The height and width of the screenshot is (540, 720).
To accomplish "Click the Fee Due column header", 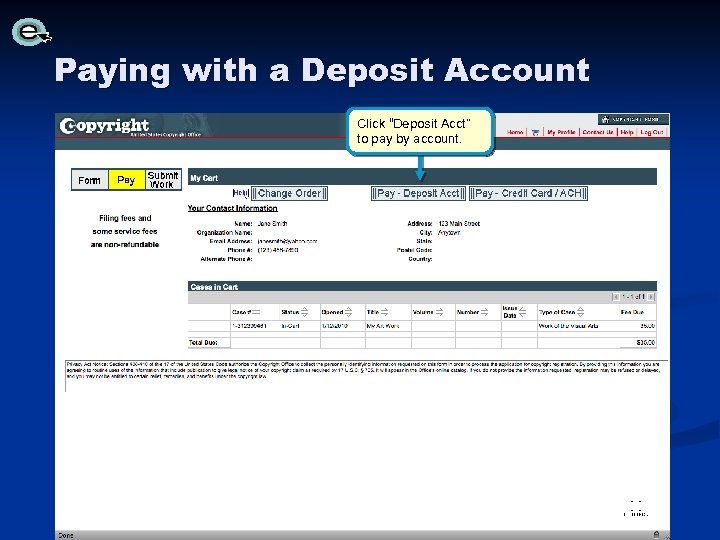I will click(632, 312).
